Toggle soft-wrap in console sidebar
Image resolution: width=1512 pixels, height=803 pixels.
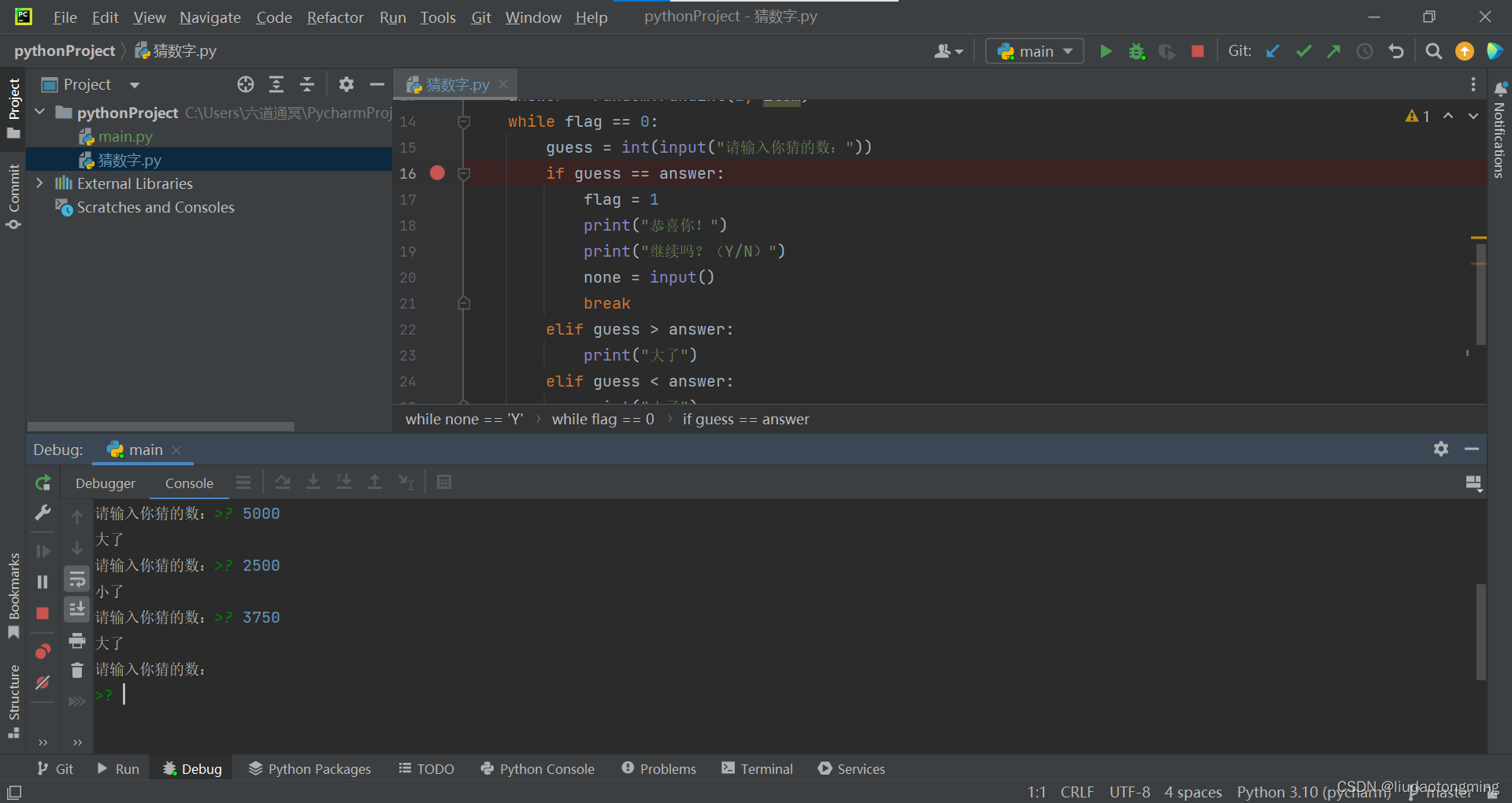pyautogui.click(x=77, y=580)
